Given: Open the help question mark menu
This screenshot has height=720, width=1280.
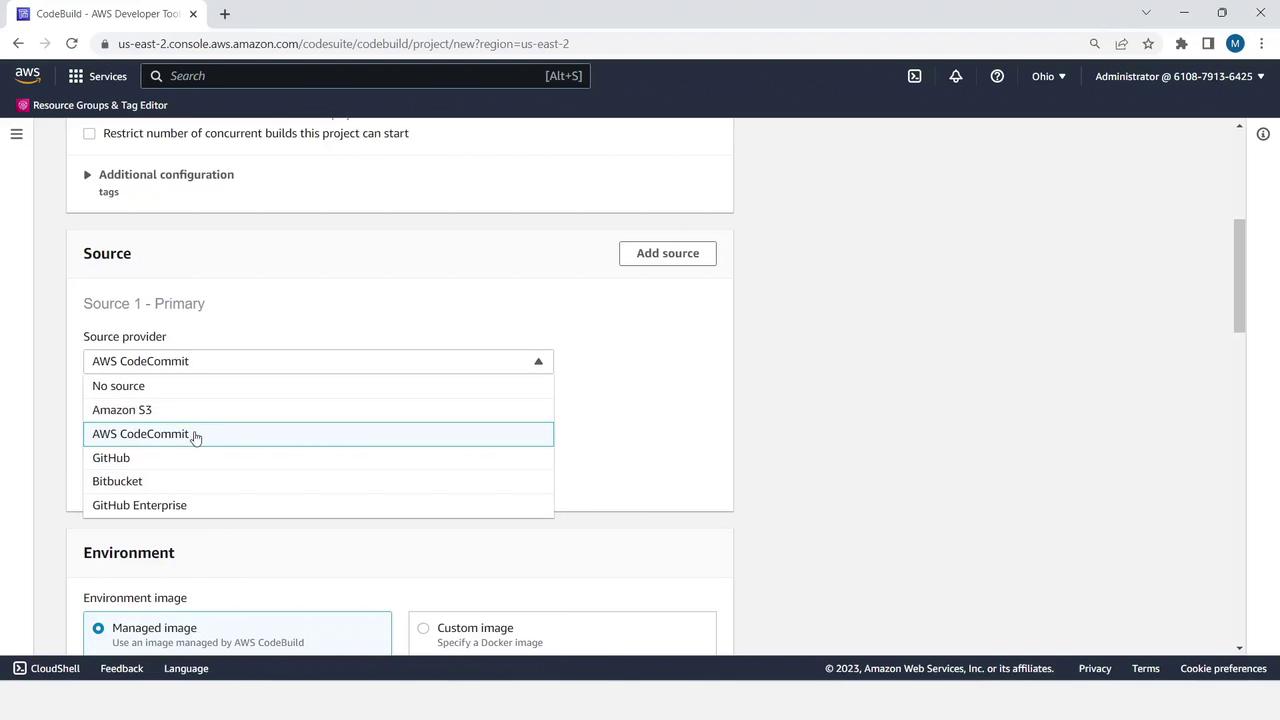Looking at the screenshot, I should pyautogui.click(x=997, y=76).
